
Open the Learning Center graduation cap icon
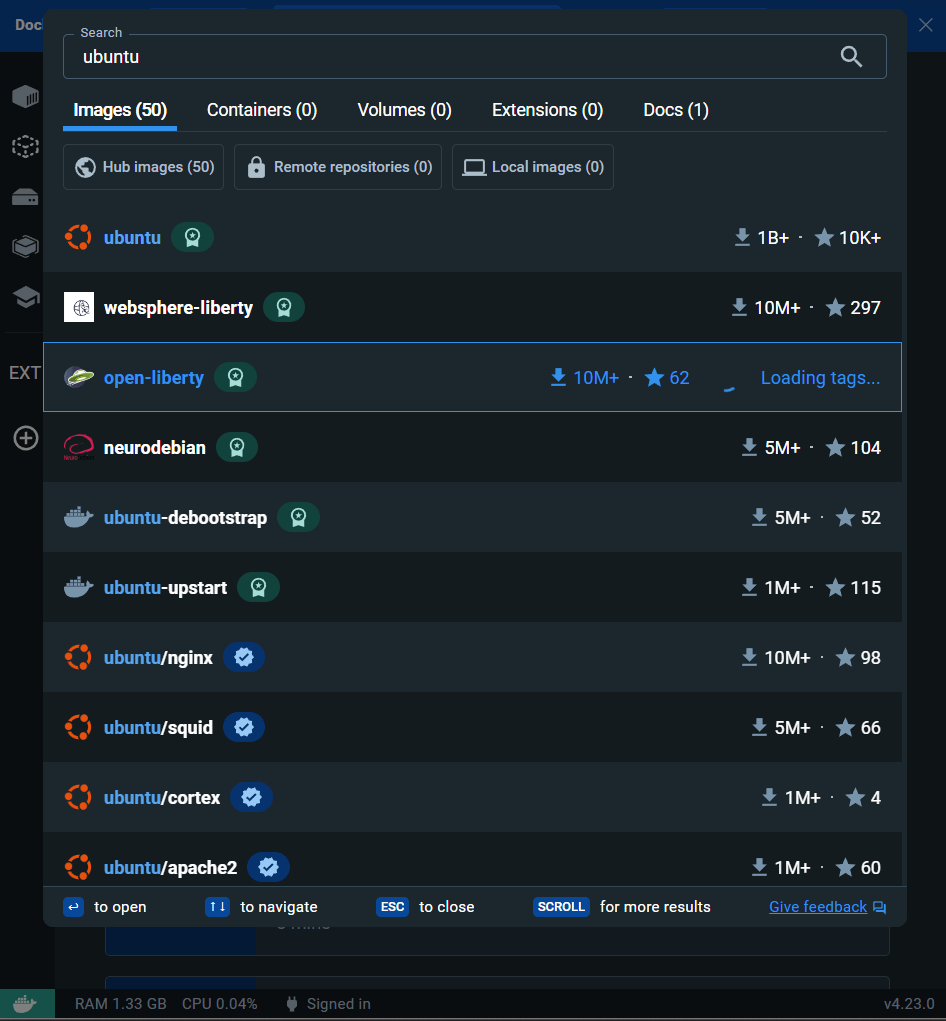25,297
